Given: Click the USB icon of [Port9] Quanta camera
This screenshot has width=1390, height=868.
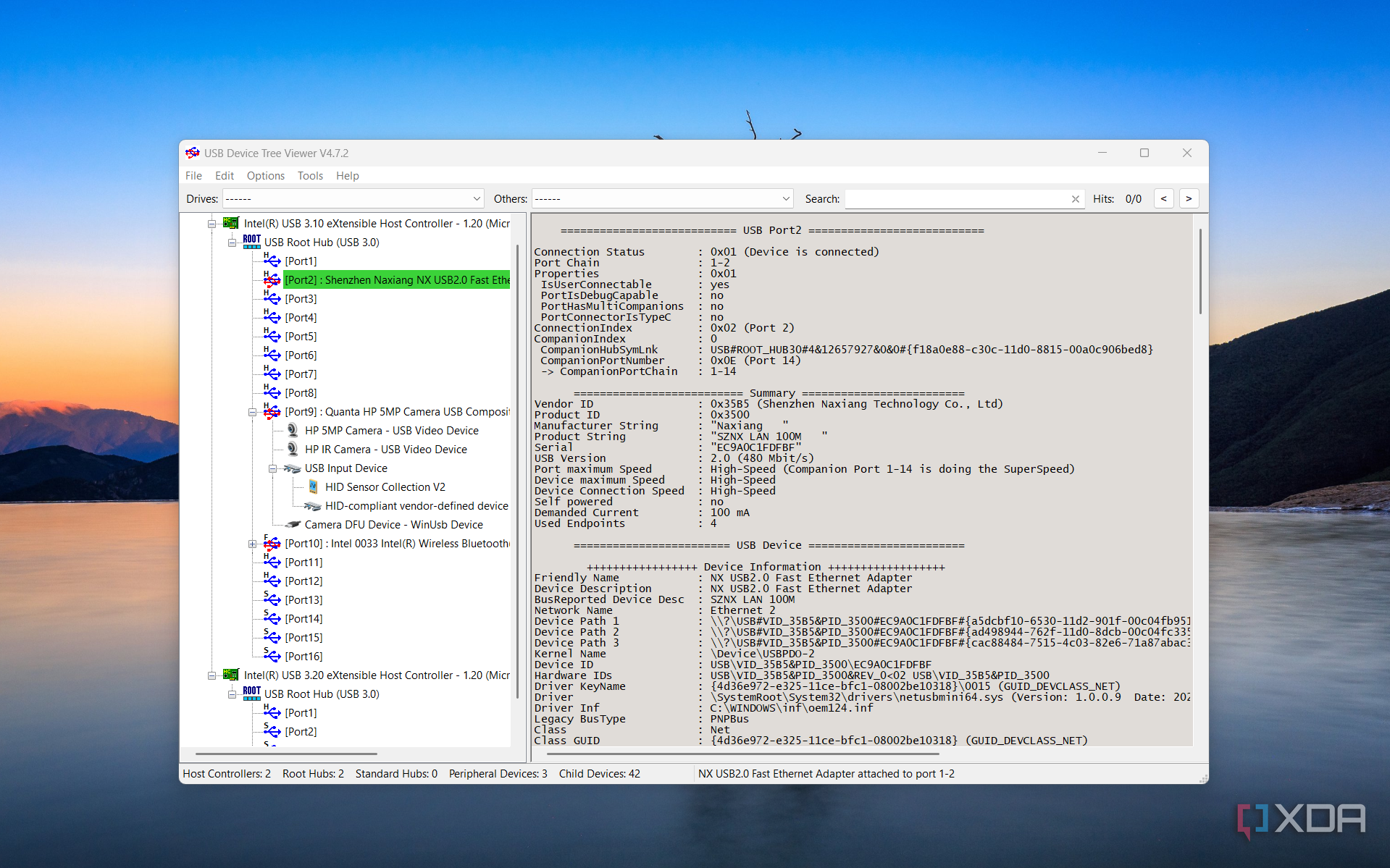Looking at the screenshot, I should (x=272, y=411).
